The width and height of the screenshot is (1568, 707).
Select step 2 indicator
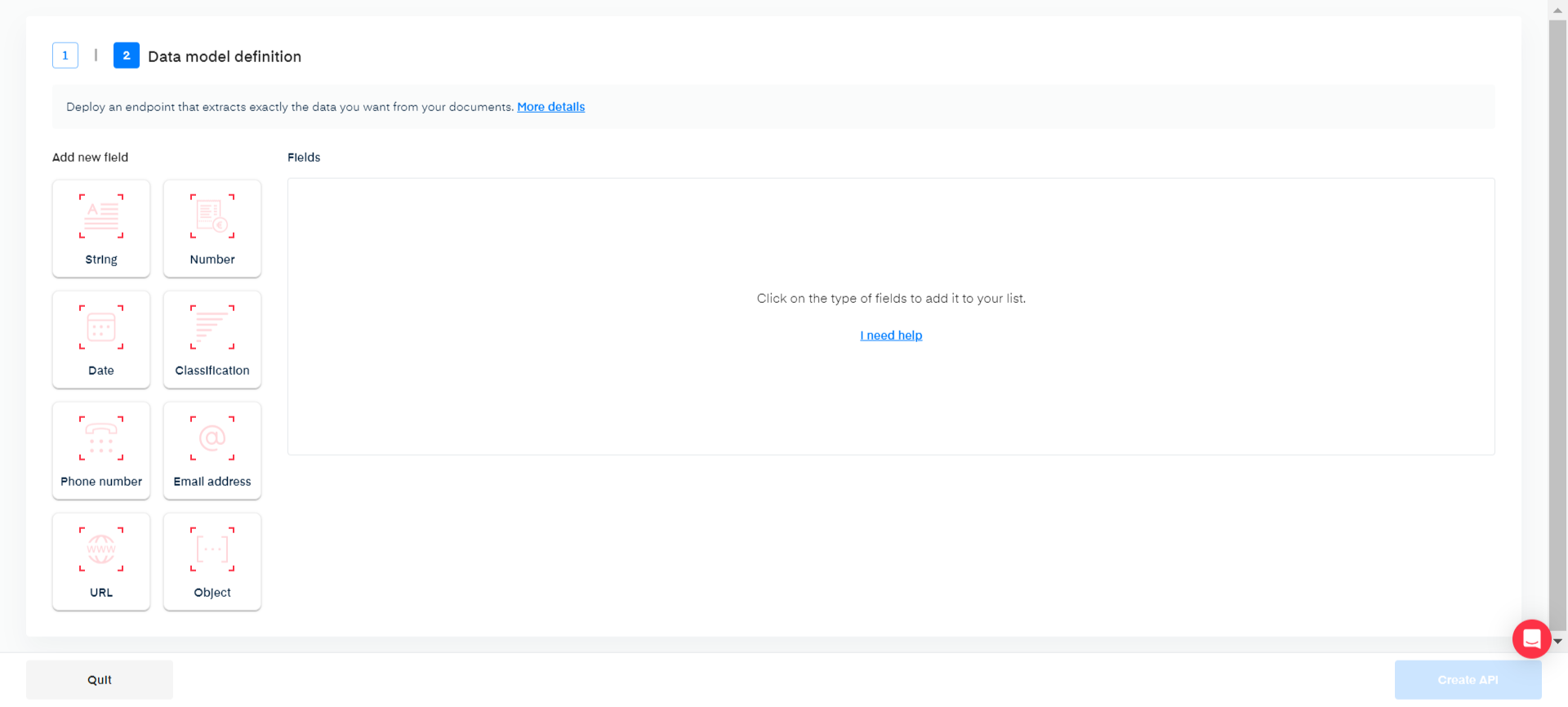127,56
